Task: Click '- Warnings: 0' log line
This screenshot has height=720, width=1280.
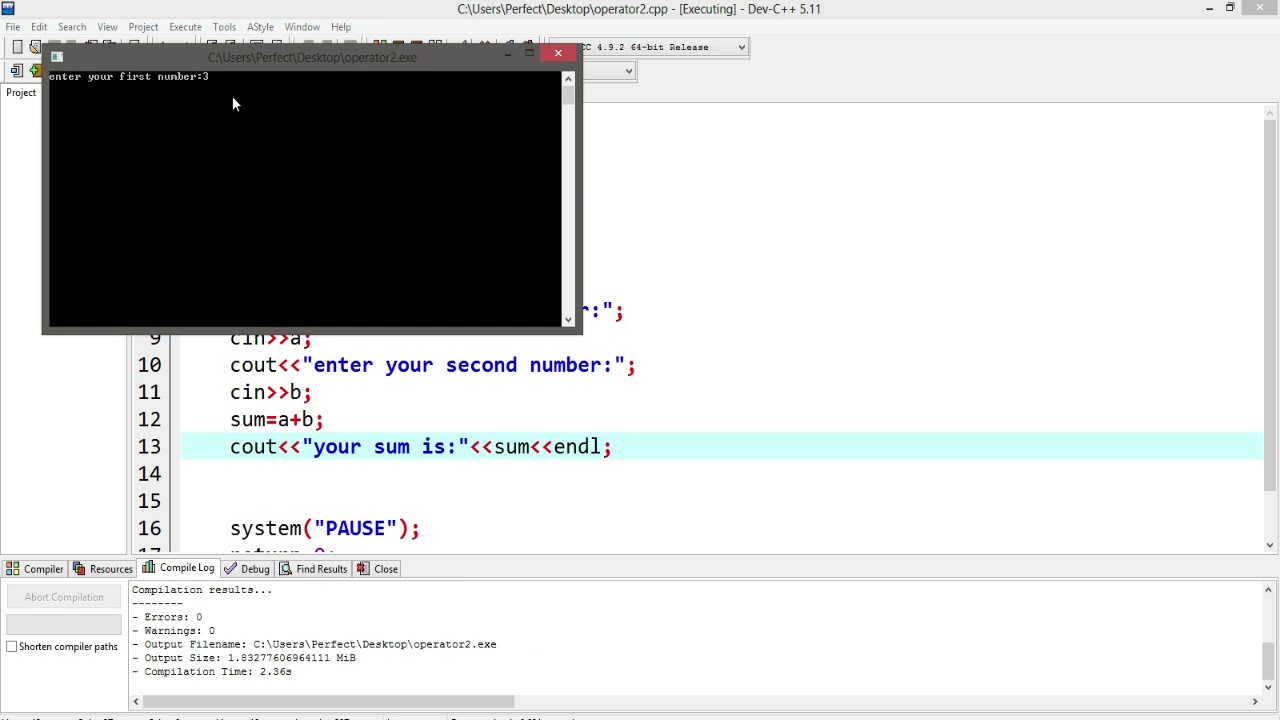Action: 173,631
